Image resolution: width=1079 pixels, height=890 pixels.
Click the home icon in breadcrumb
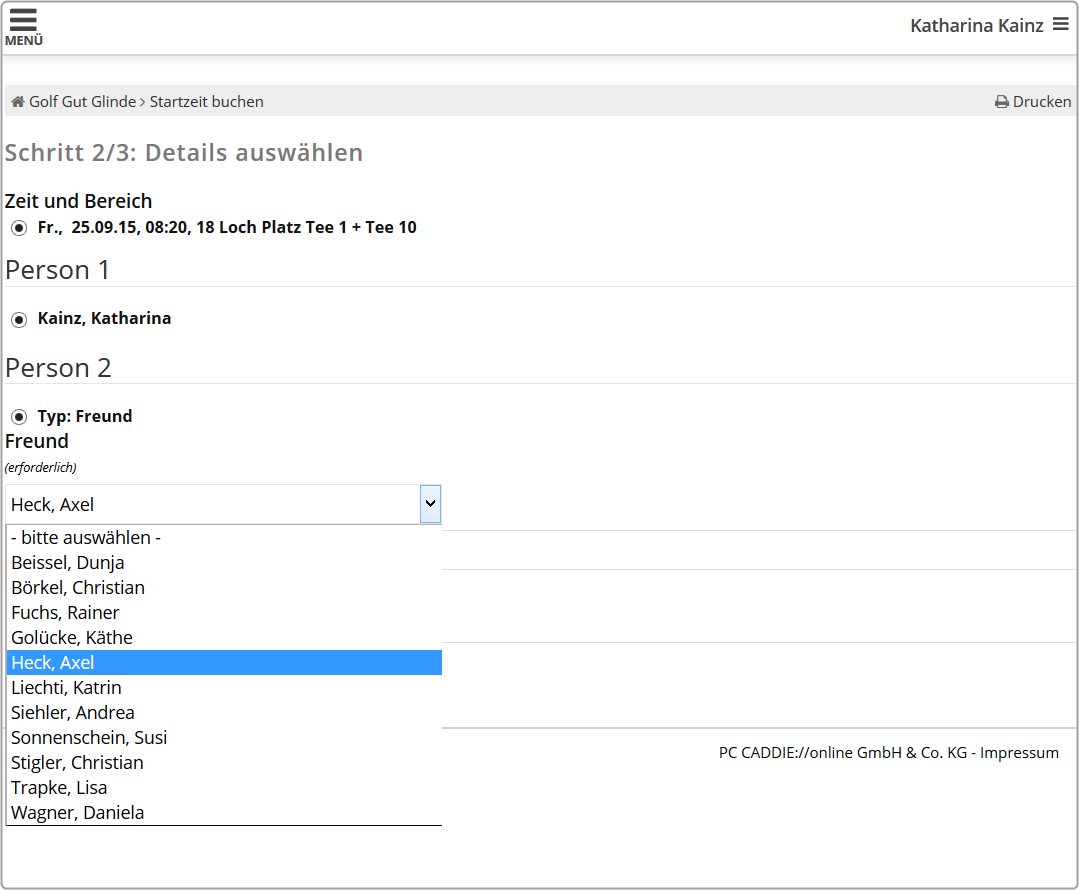[17, 102]
